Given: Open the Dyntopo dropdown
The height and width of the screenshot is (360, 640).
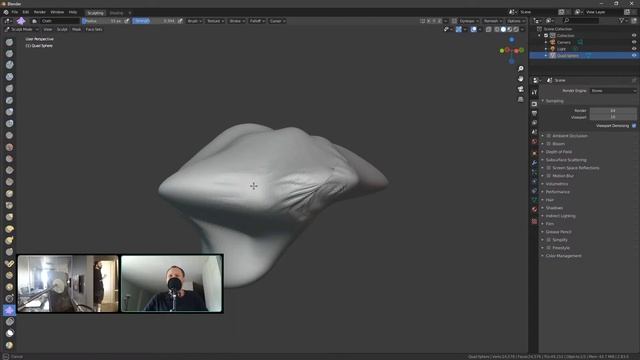Looking at the screenshot, I should pos(469,21).
